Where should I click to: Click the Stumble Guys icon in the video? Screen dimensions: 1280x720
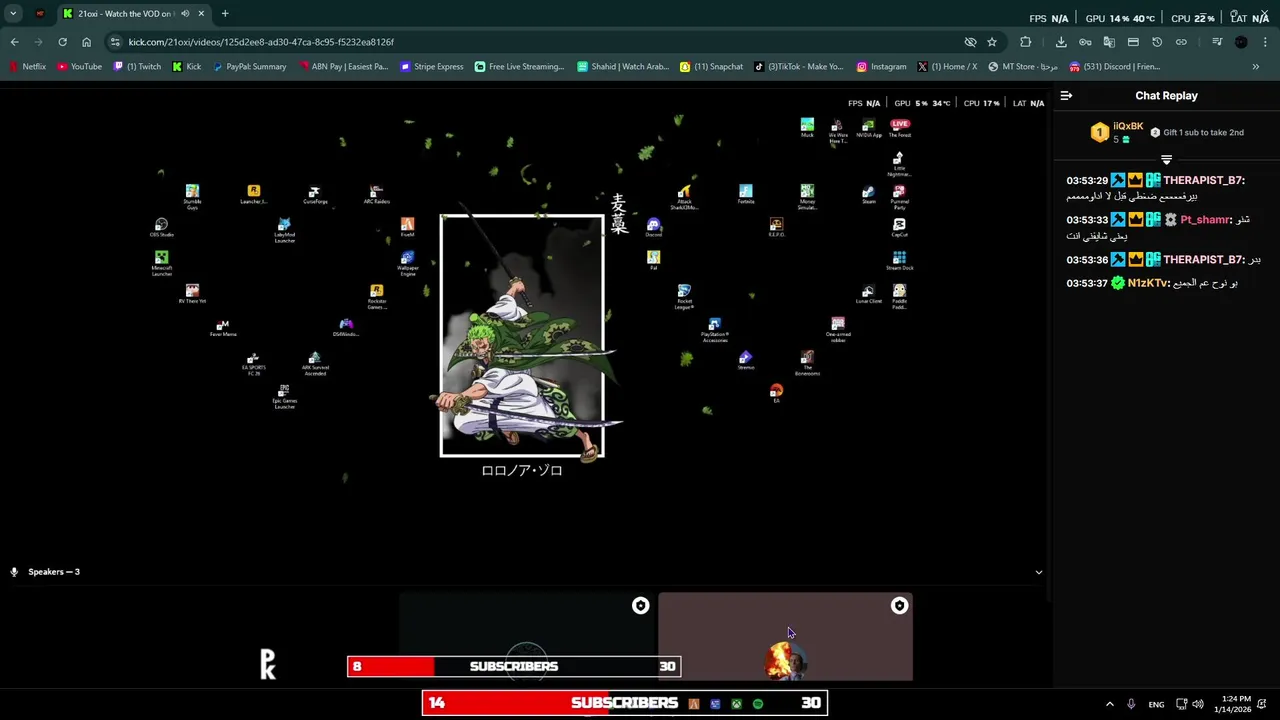(192, 196)
